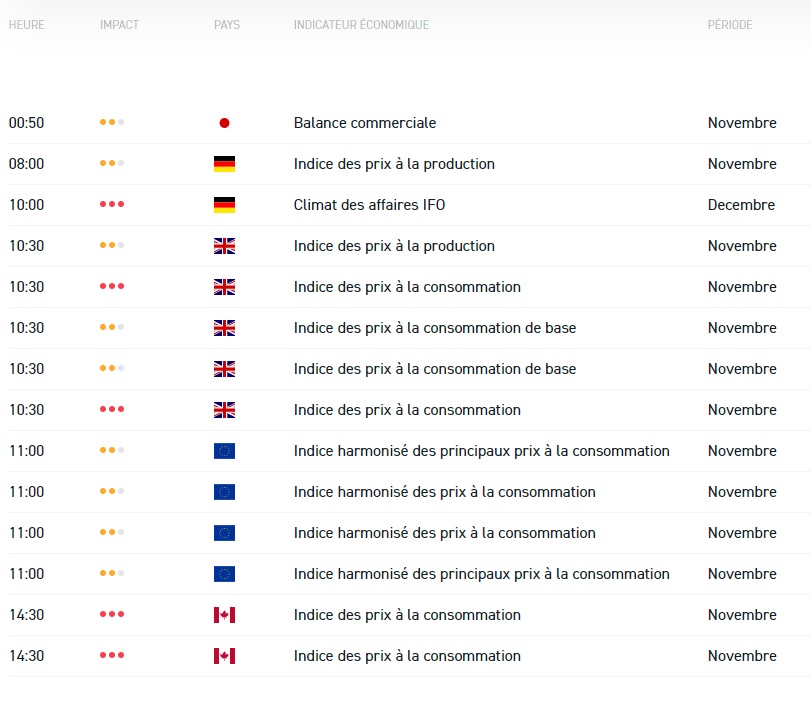Click impact dots of UK Indice des prix à la production

pos(111,246)
